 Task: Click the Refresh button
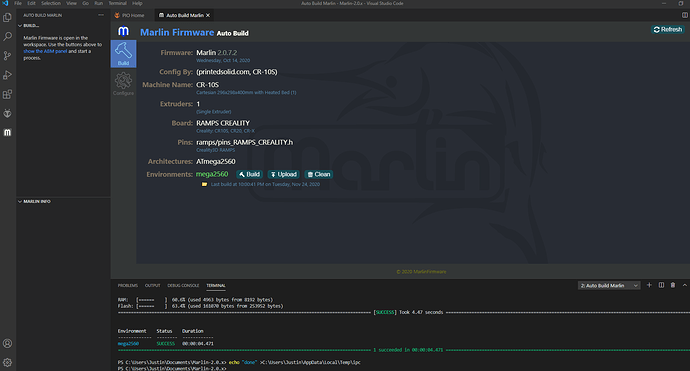pos(667,29)
